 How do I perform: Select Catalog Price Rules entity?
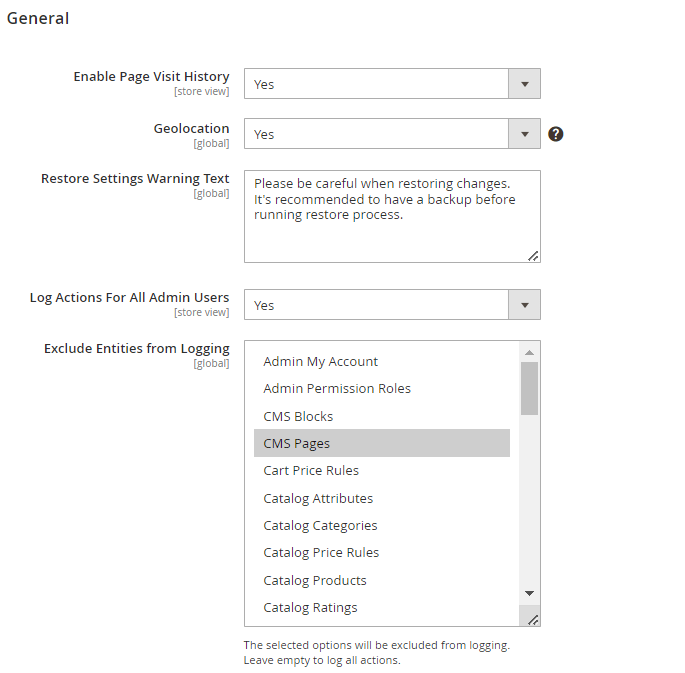[x=381, y=552]
